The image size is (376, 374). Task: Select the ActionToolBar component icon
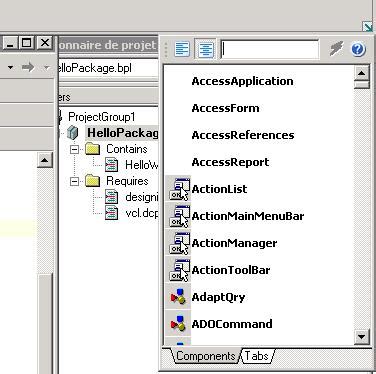point(179,270)
